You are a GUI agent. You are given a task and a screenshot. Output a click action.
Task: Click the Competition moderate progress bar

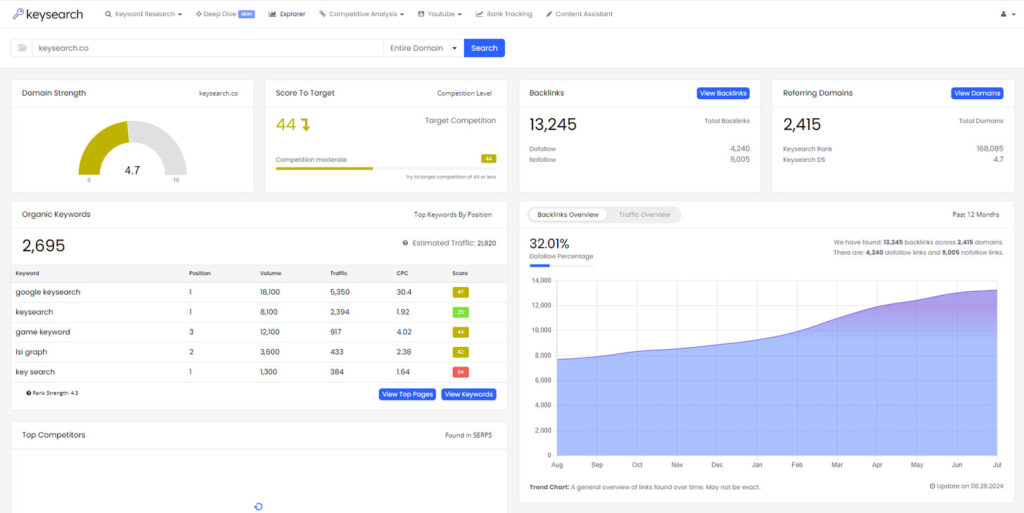pyautogui.click(x=385, y=168)
